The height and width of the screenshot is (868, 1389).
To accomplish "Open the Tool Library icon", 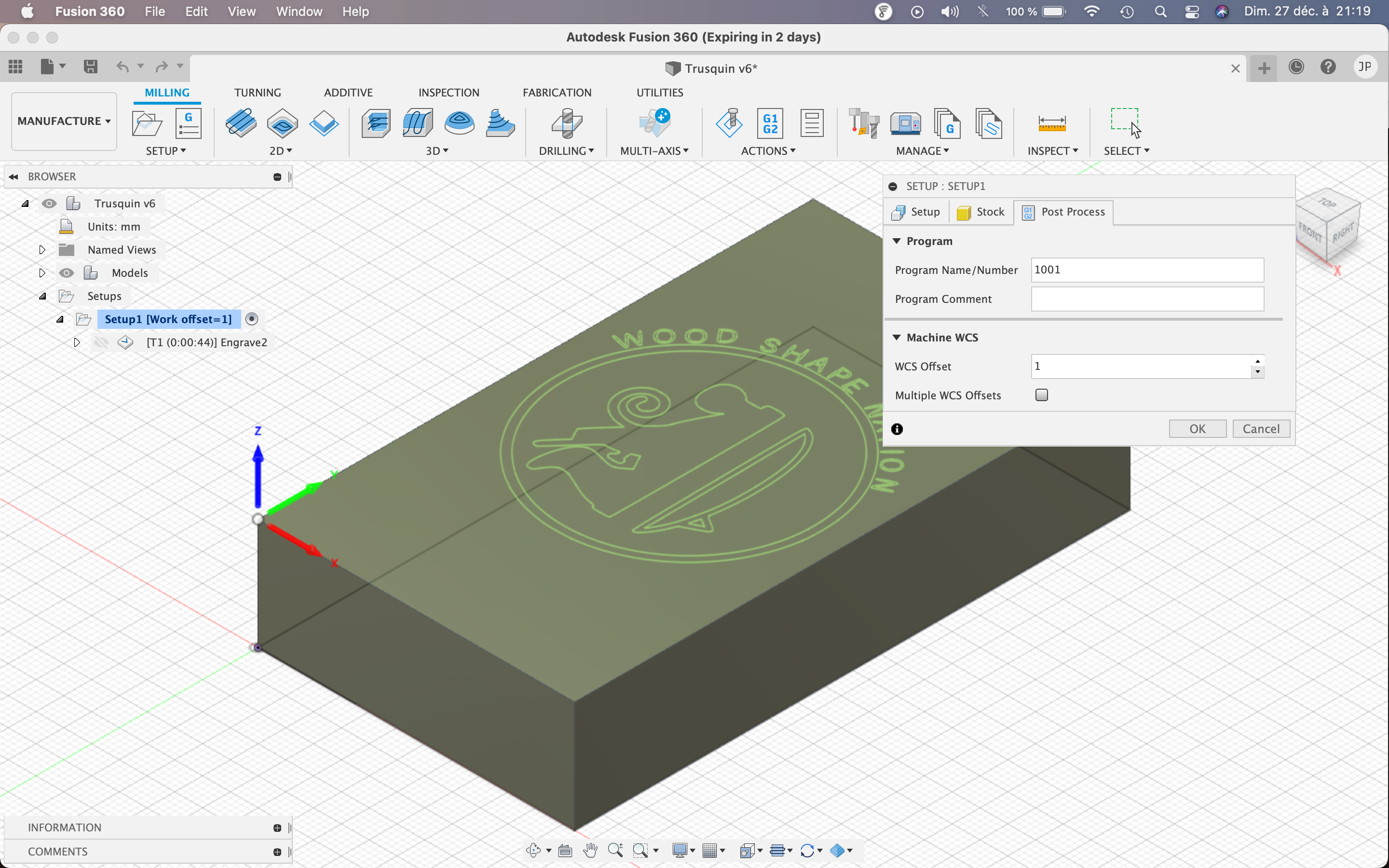I will [x=863, y=123].
